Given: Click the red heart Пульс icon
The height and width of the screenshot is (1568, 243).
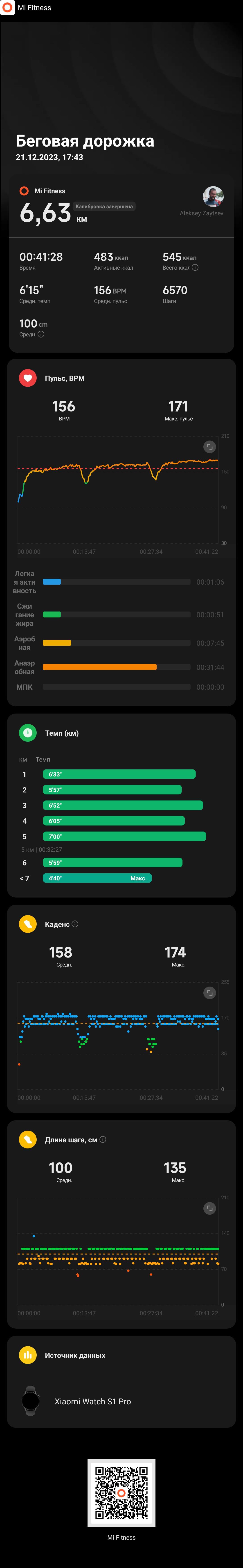Looking at the screenshot, I should coord(27,378).
